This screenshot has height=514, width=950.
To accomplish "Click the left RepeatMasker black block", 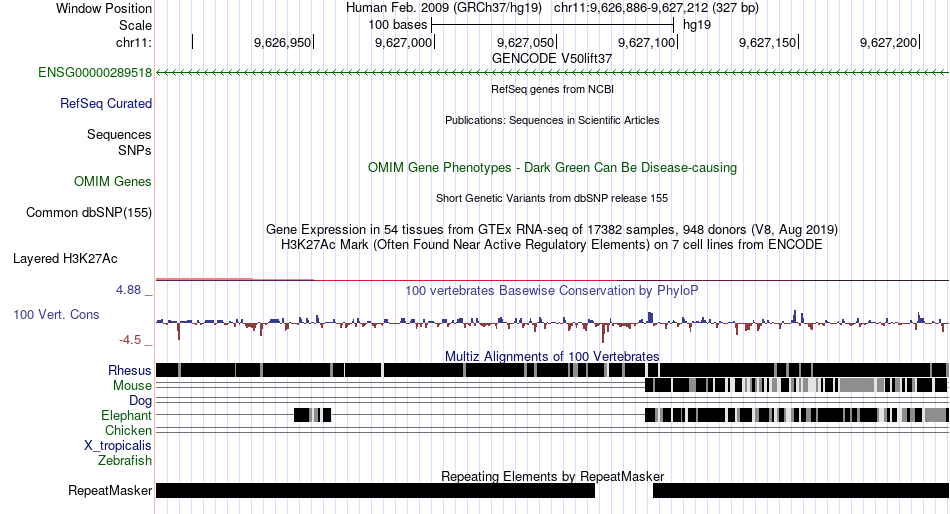I will (376, 490).
